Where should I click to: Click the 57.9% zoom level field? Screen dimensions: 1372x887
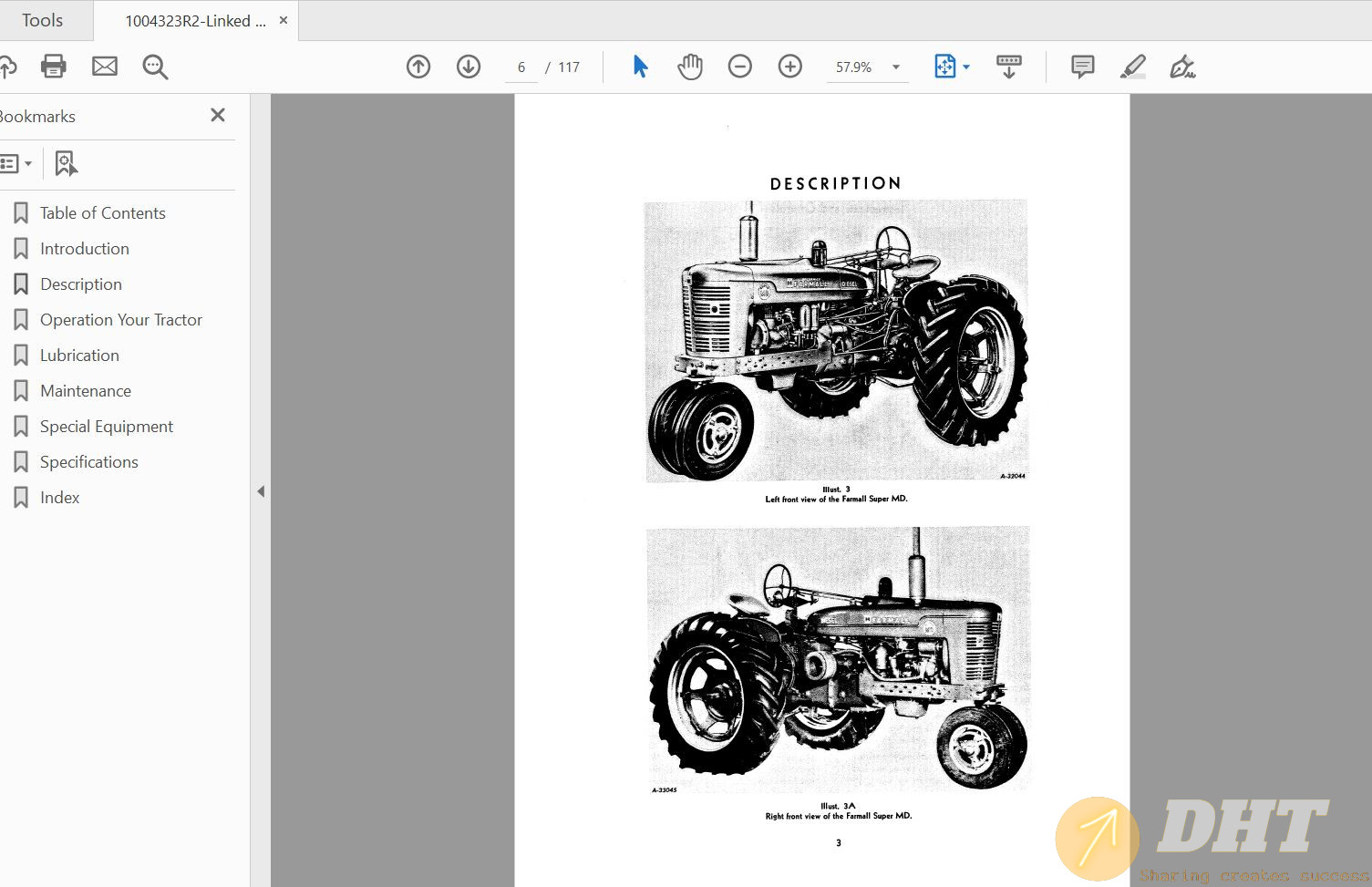(x=854, y=67)
